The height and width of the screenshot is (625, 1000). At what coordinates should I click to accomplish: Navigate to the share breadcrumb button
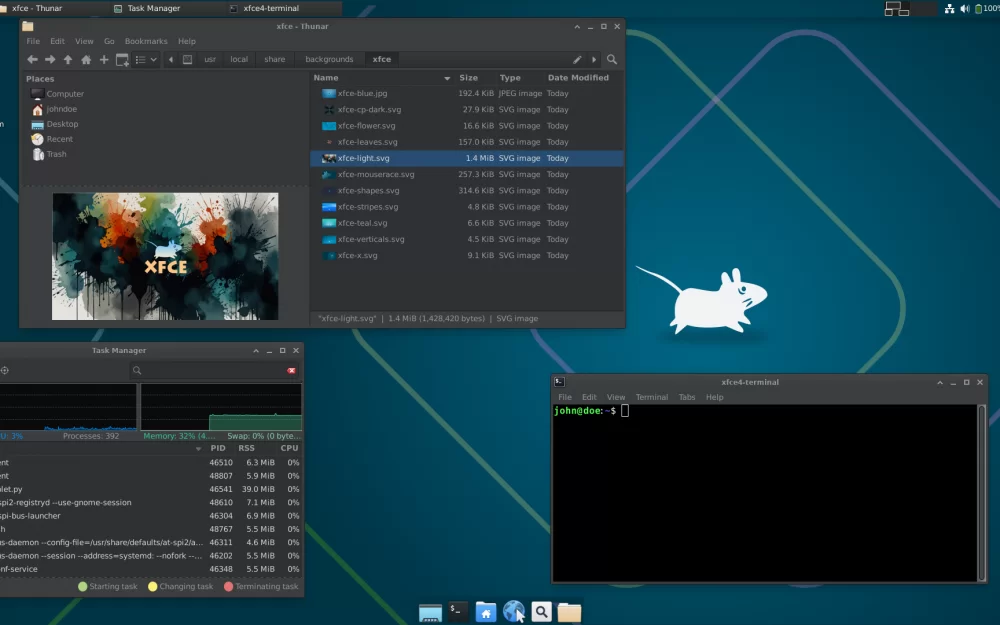coord(273,59)
